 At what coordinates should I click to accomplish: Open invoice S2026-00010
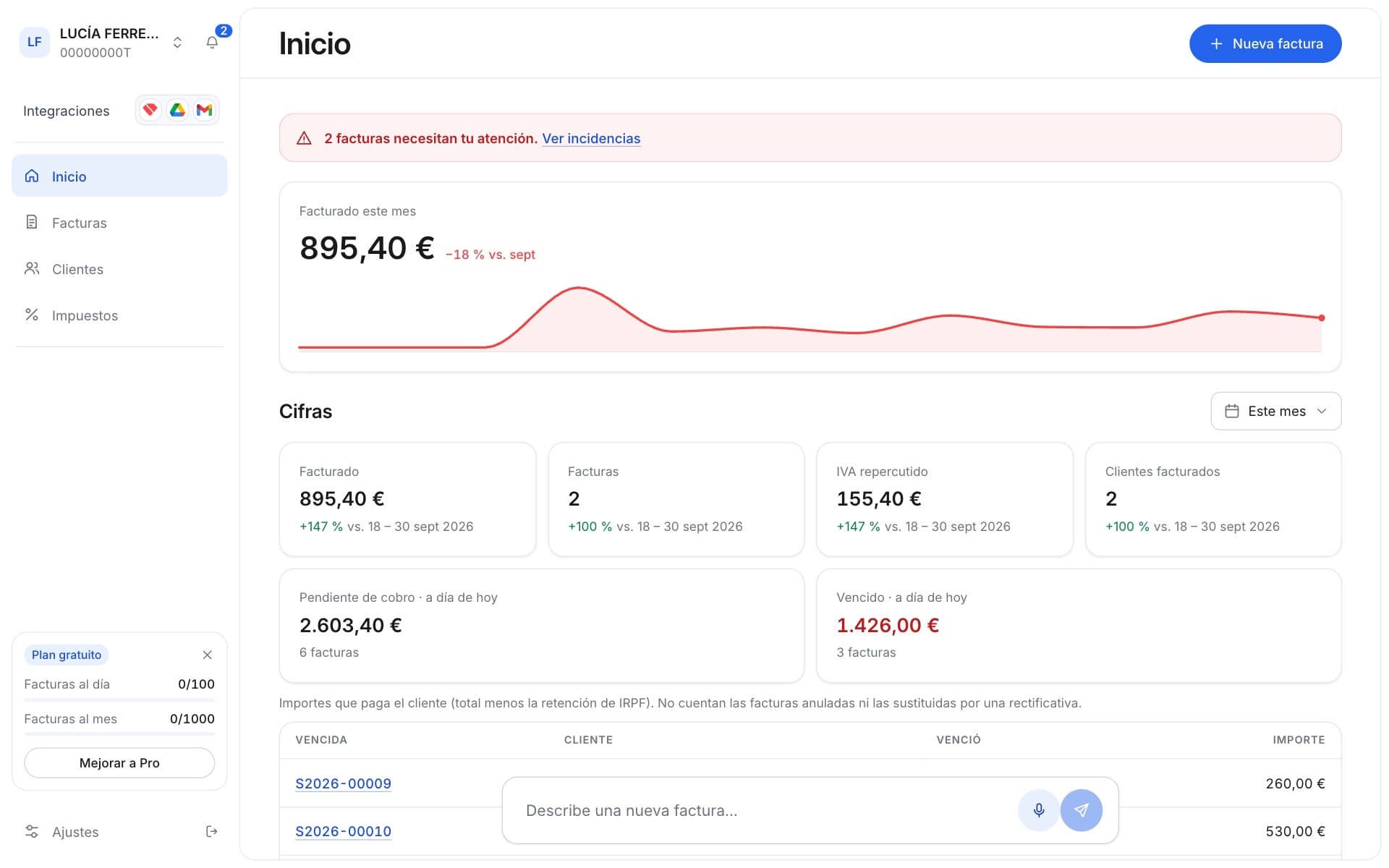pos(343,831)
